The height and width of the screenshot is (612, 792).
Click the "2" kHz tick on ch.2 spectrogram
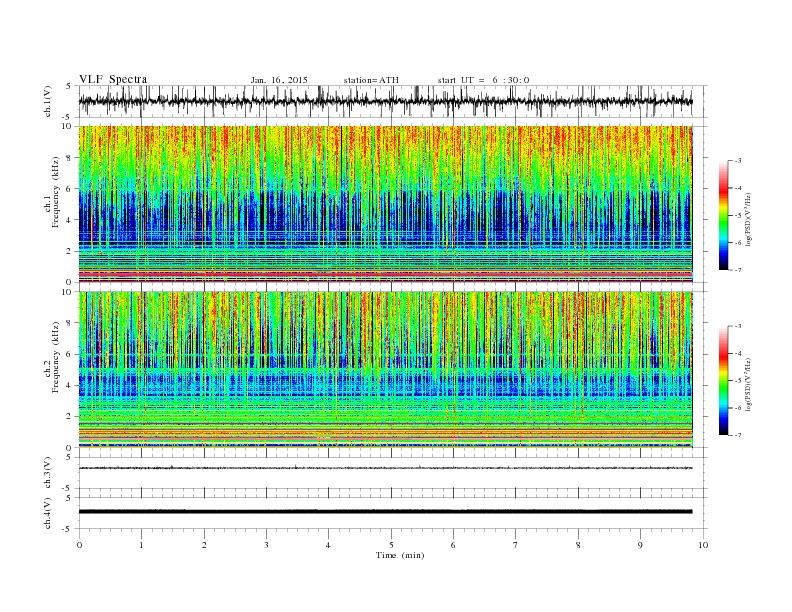coord(70,417)
